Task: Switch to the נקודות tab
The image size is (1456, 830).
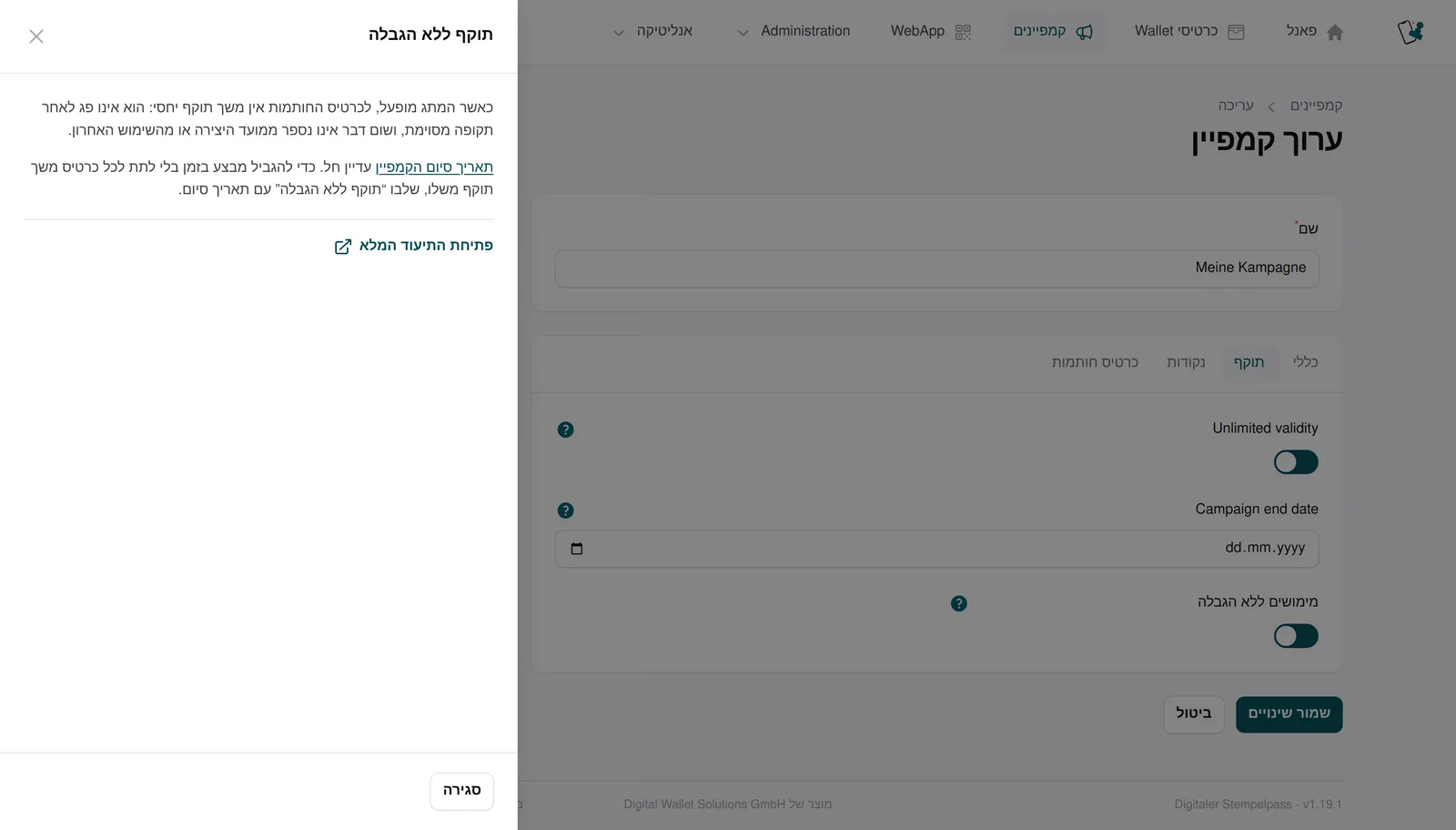Action: point(1186,362)
